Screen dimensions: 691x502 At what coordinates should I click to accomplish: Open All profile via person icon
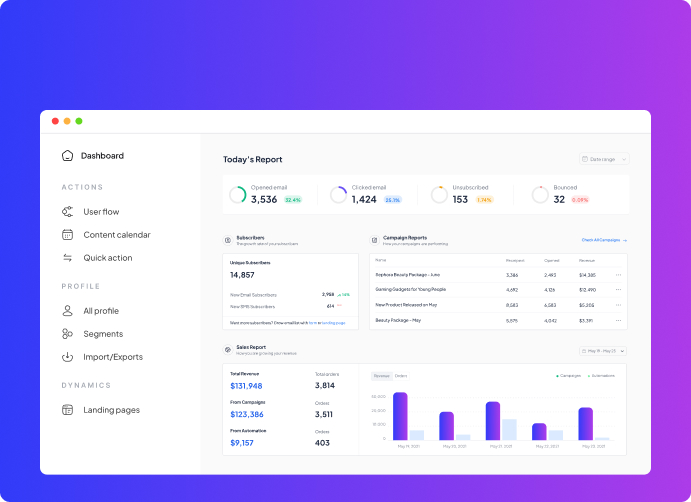pos(67,311)
